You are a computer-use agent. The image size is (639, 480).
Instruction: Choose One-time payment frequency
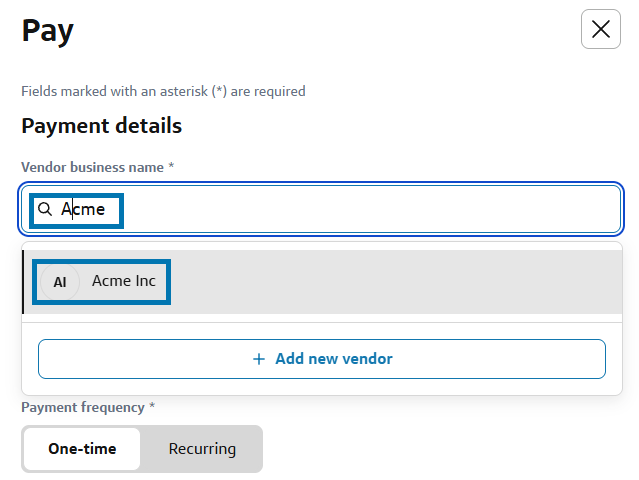point(82,449)
